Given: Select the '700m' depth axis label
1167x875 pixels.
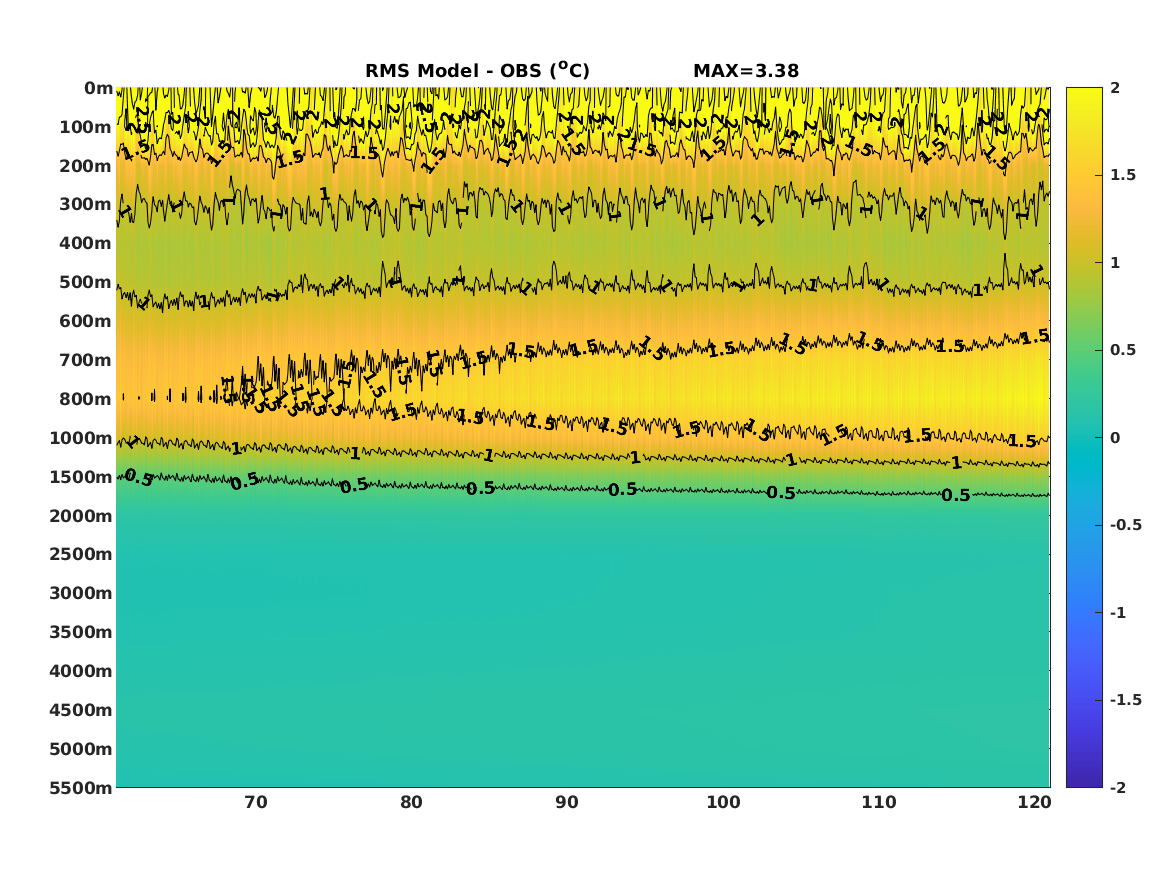Looking at the screenshot, I should coord(86,360).
